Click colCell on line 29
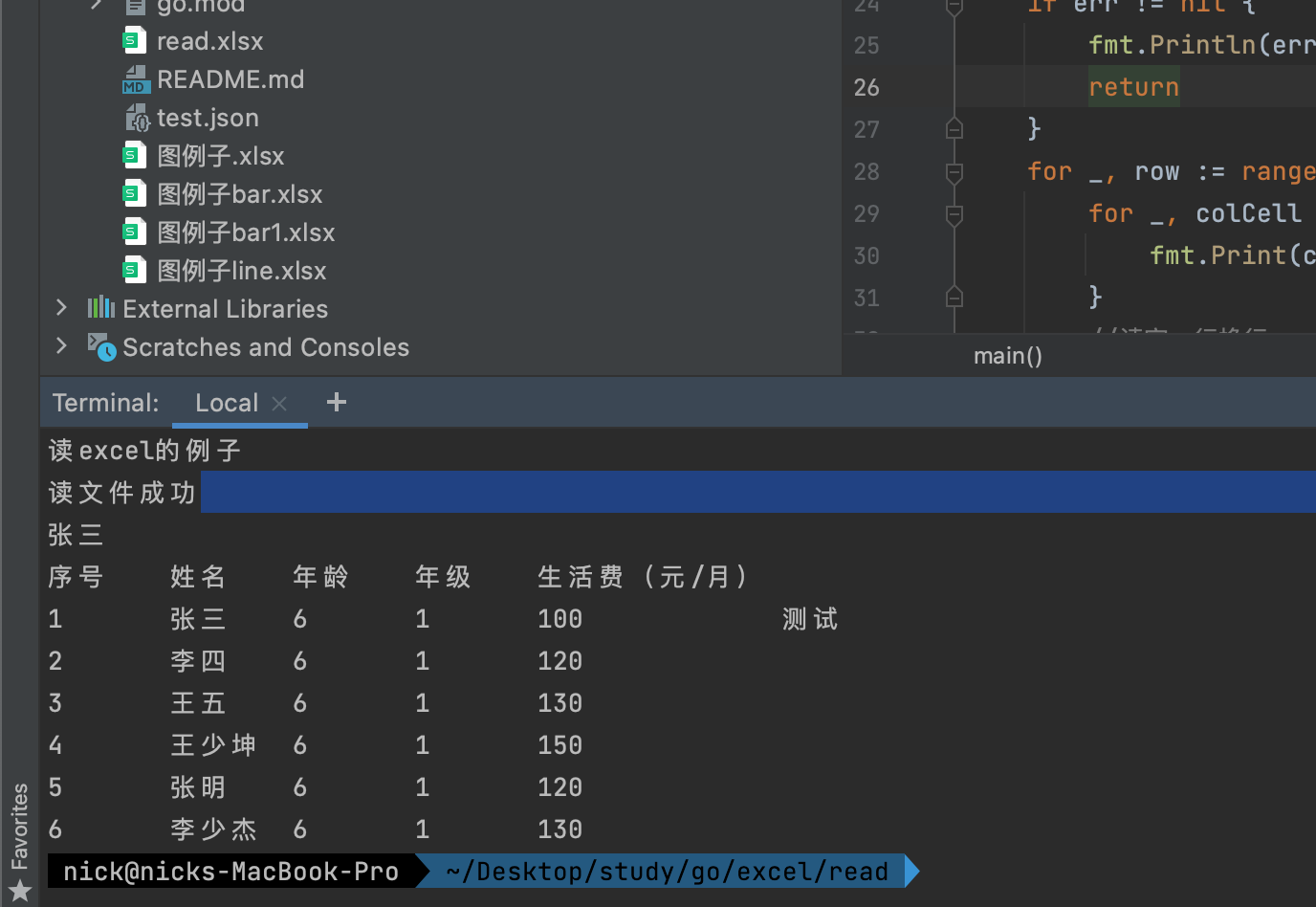This screenshot has width=1316, height=907. point(1248,213)
